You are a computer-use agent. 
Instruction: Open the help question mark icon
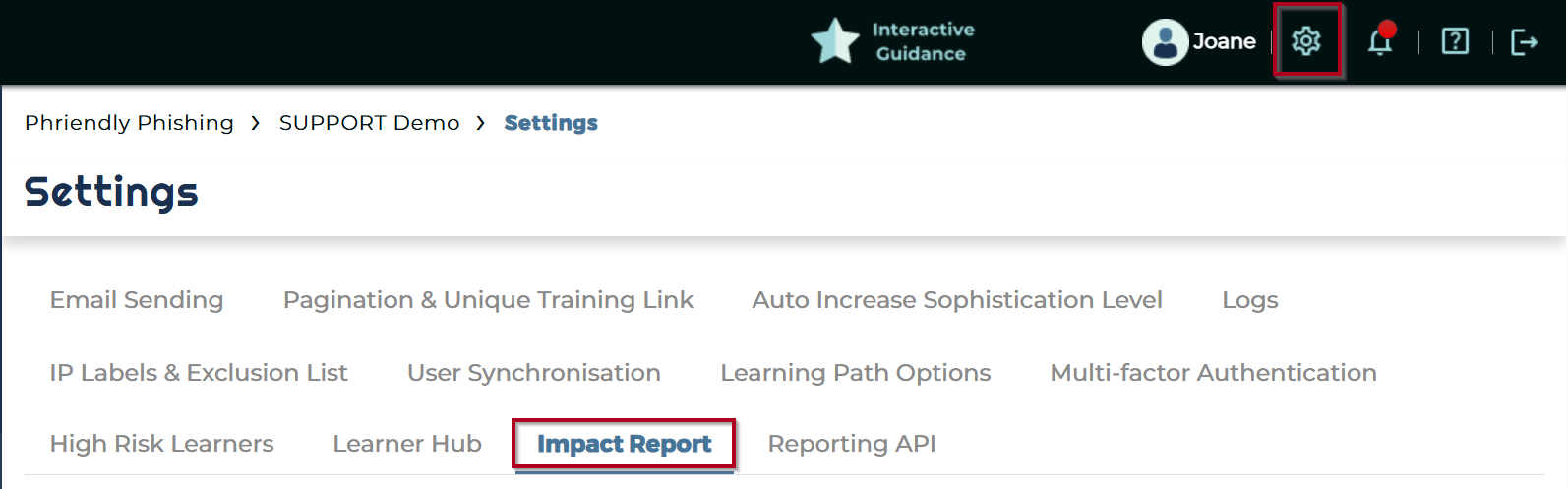(x=1455, y=41)
